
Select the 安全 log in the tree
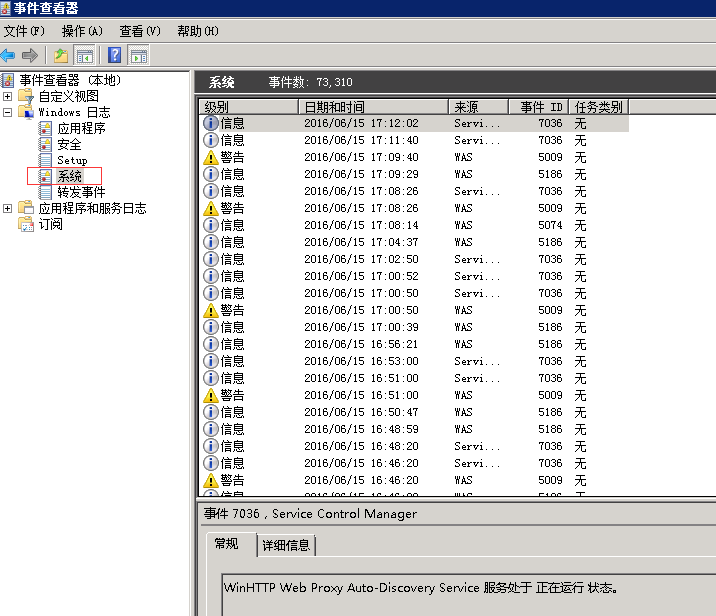pos(69,144)
